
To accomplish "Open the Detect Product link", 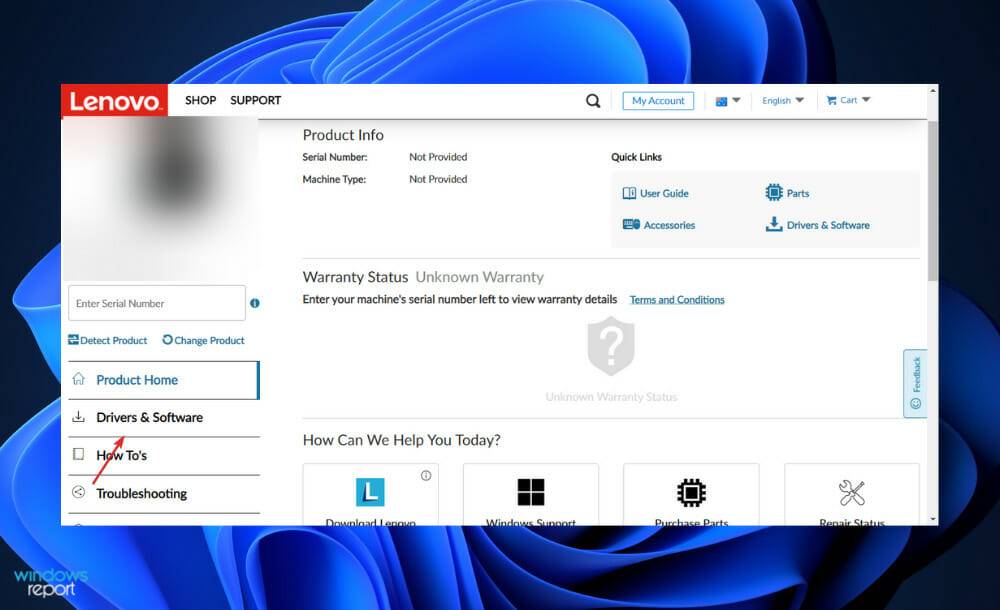I will [107, 340].
